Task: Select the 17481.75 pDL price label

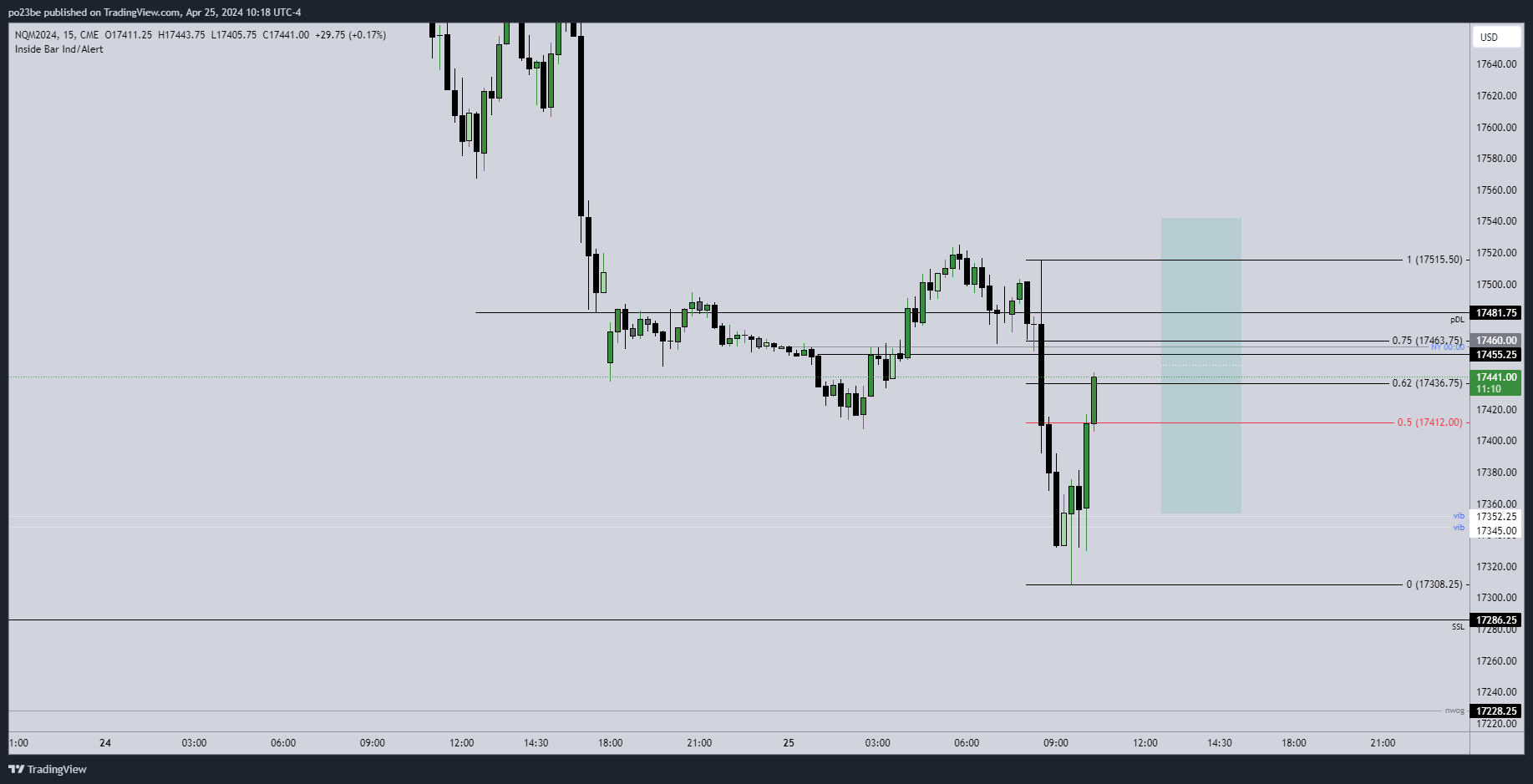Action: pyautogui.click(x=1495, y=313)
